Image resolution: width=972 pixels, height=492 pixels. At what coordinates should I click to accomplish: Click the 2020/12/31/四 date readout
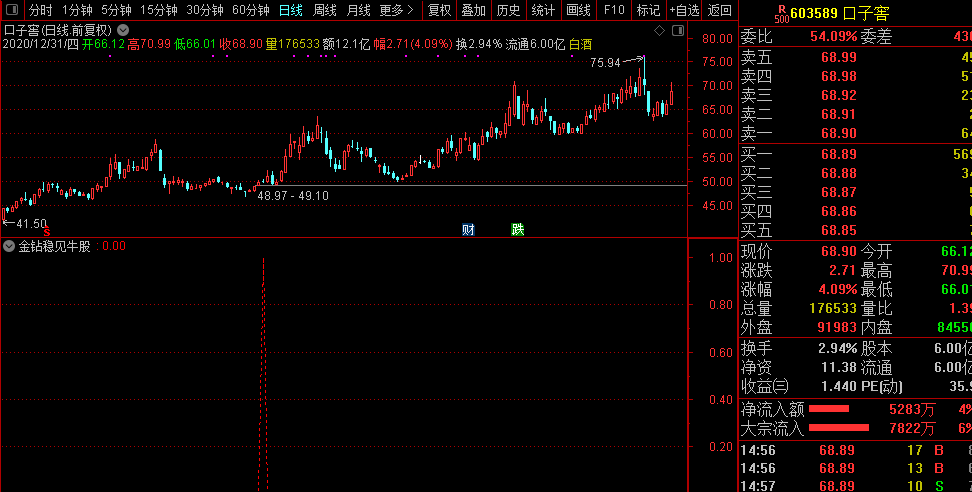click(x=41, y=44)
